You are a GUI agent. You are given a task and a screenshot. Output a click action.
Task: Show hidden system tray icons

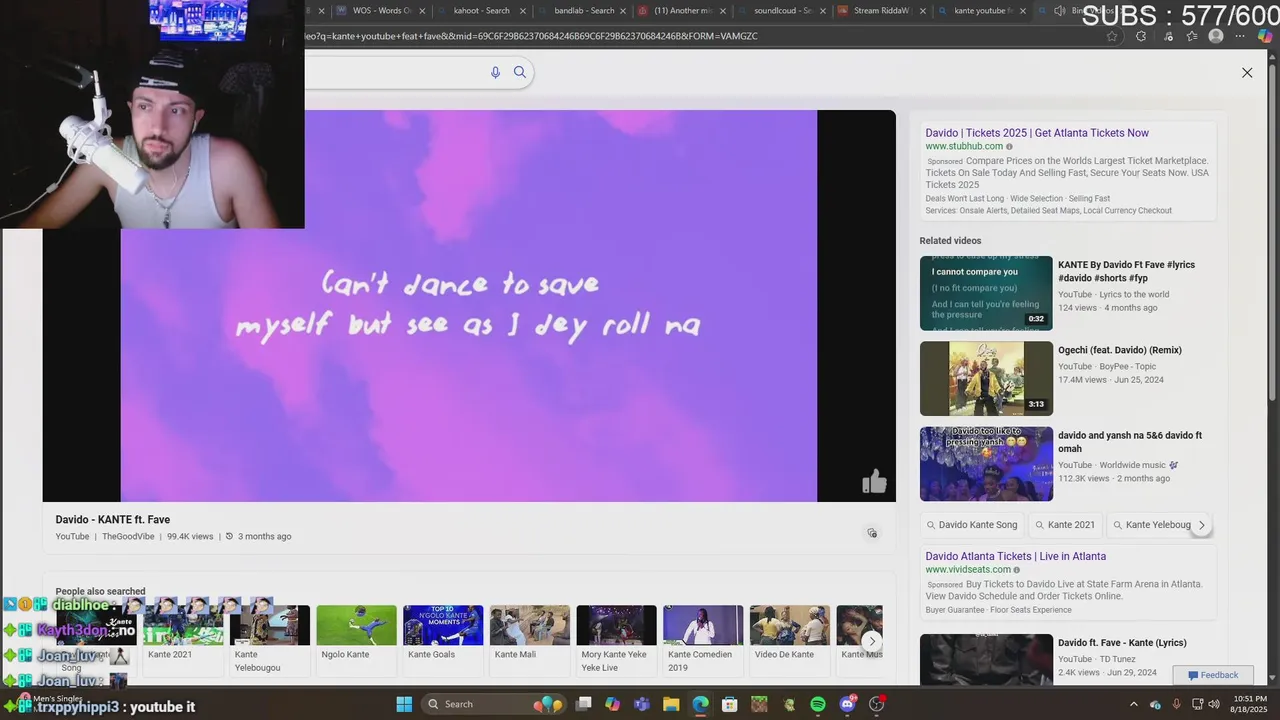click(1133, 704)
